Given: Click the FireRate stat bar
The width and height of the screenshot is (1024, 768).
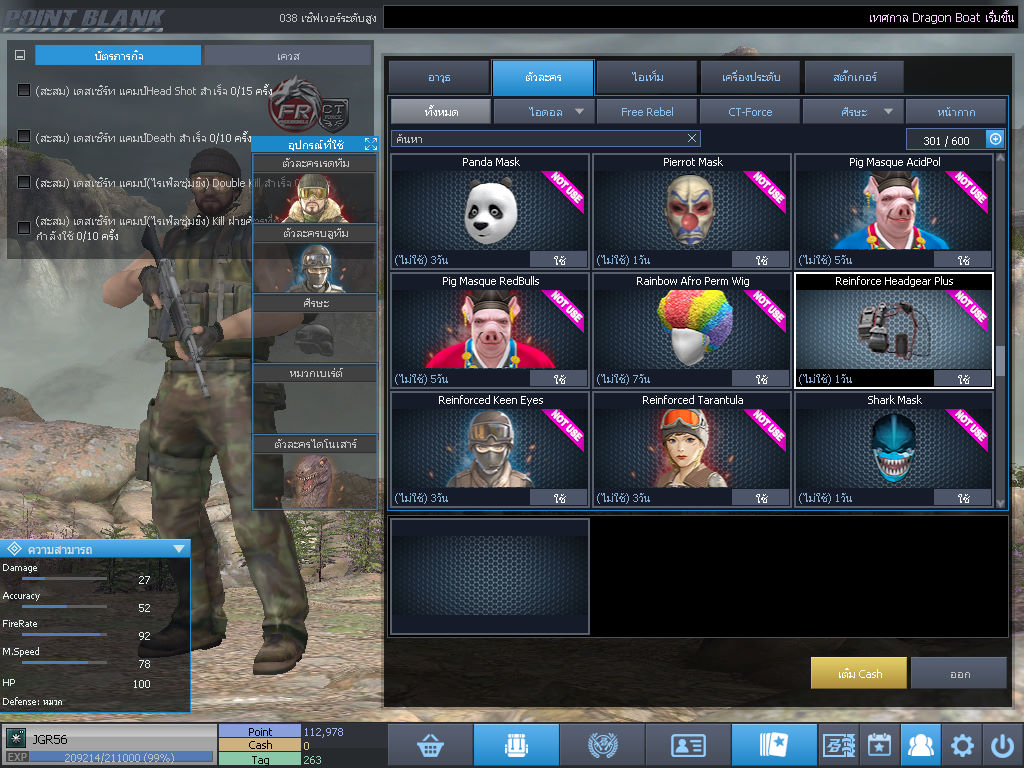Looking at the screenshot, I should tap(65, 634).
